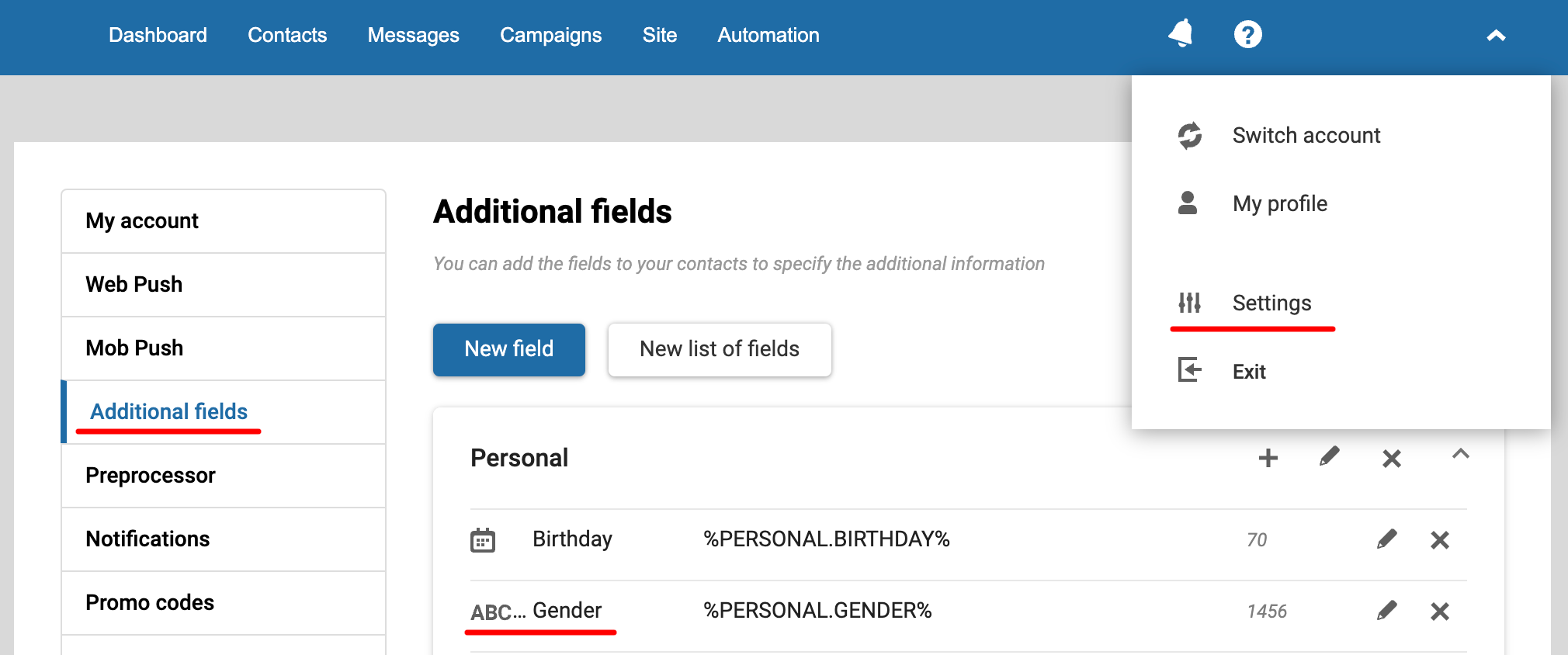Screen dimensions: 1568x655
Task: Click Exit to log out
Action: 1248,372
